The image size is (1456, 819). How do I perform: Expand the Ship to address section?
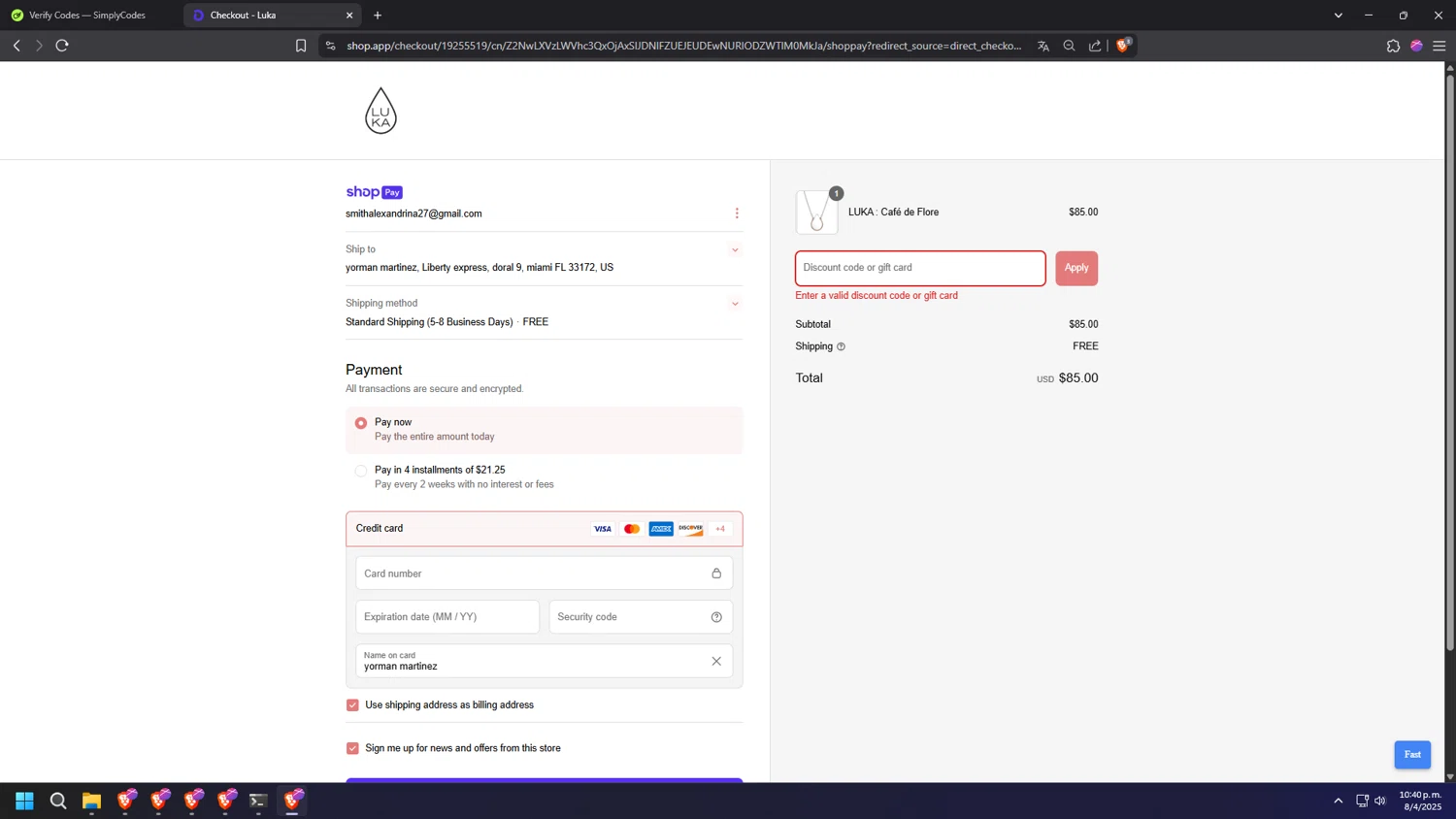(x=735, y=250)
